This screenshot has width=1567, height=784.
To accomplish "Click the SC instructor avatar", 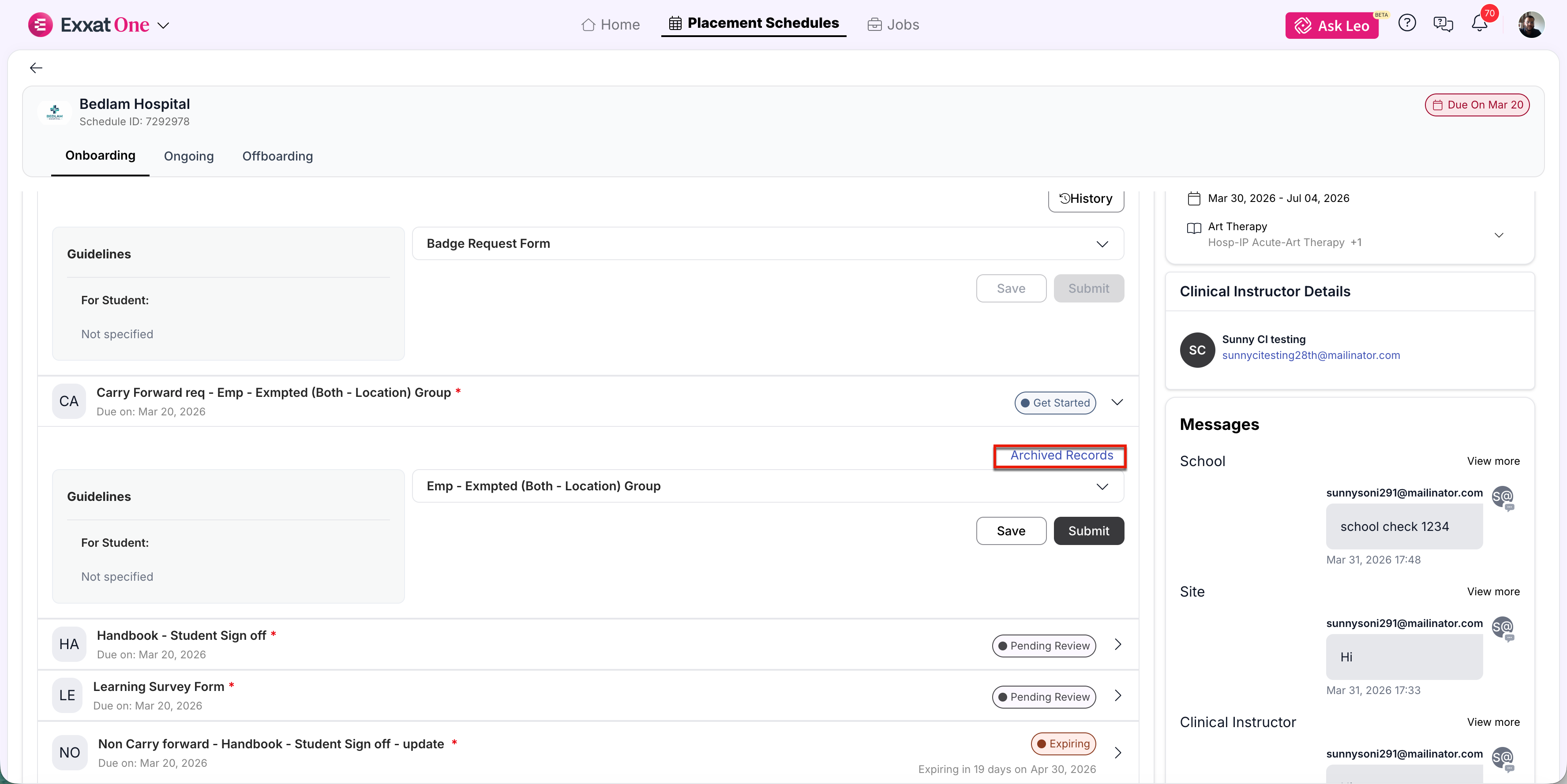I will click(x=1196, y=350).
